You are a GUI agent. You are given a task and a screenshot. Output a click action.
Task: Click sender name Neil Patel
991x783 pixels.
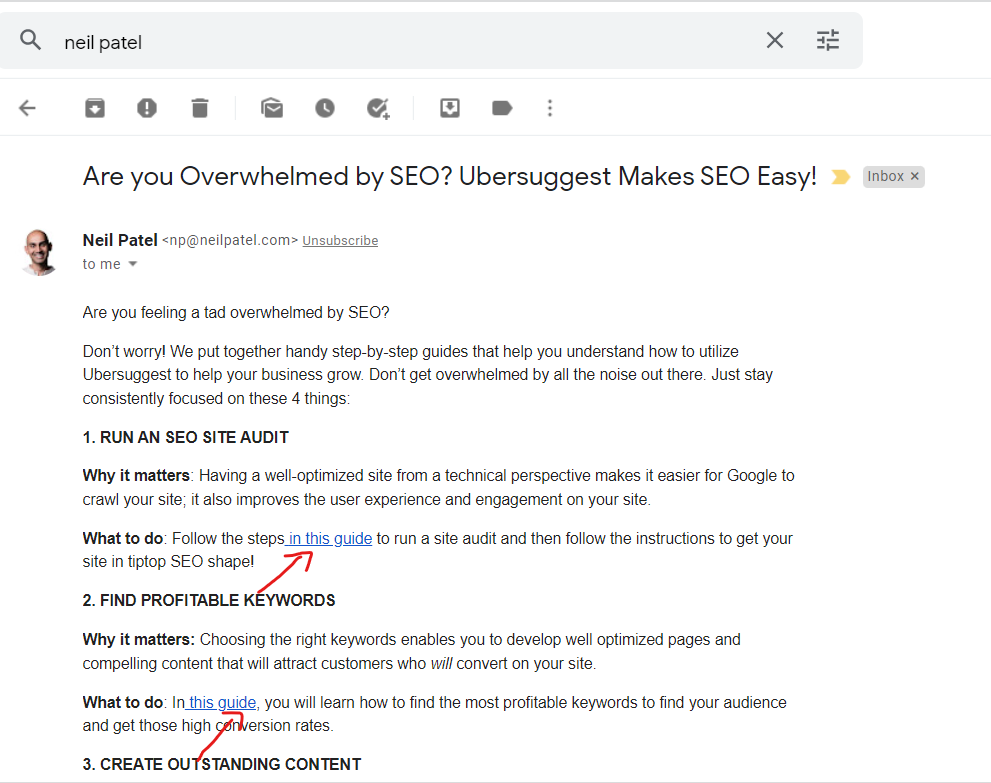click(120, 240)
